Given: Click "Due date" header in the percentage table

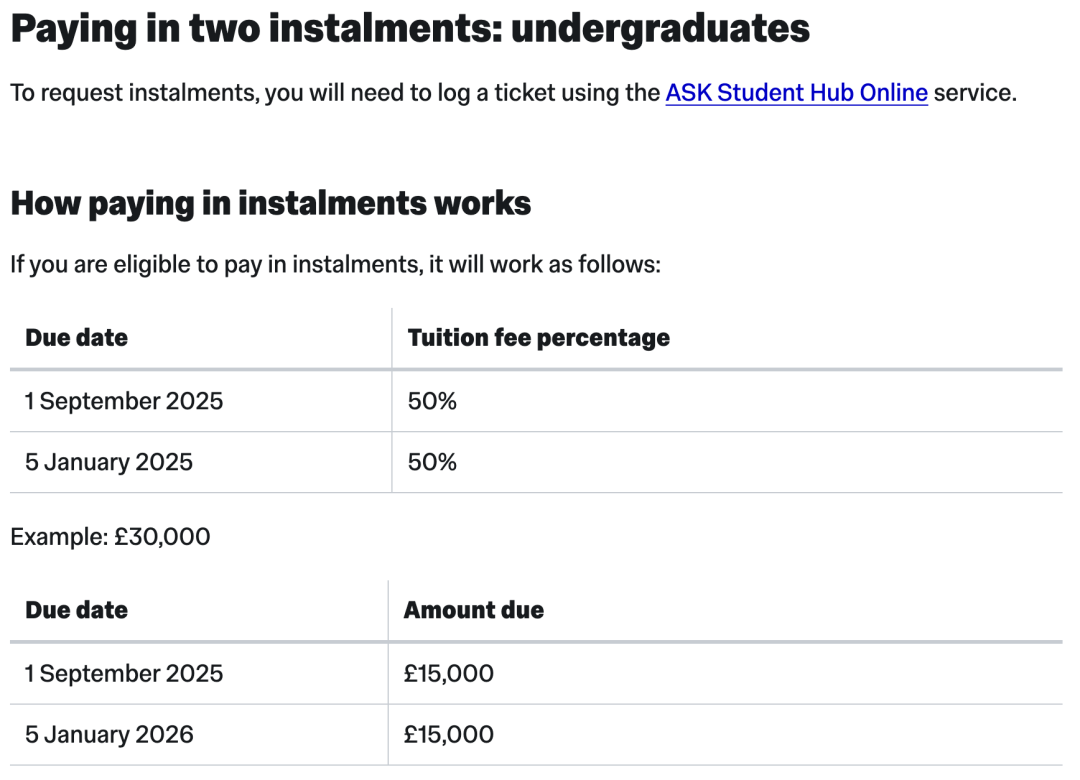Looking at the screenshot, I should 77,338.
